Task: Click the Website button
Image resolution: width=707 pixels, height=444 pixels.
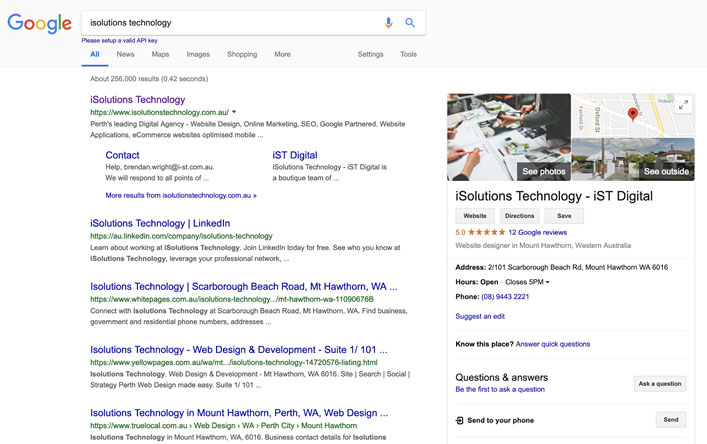Action: 475,216
